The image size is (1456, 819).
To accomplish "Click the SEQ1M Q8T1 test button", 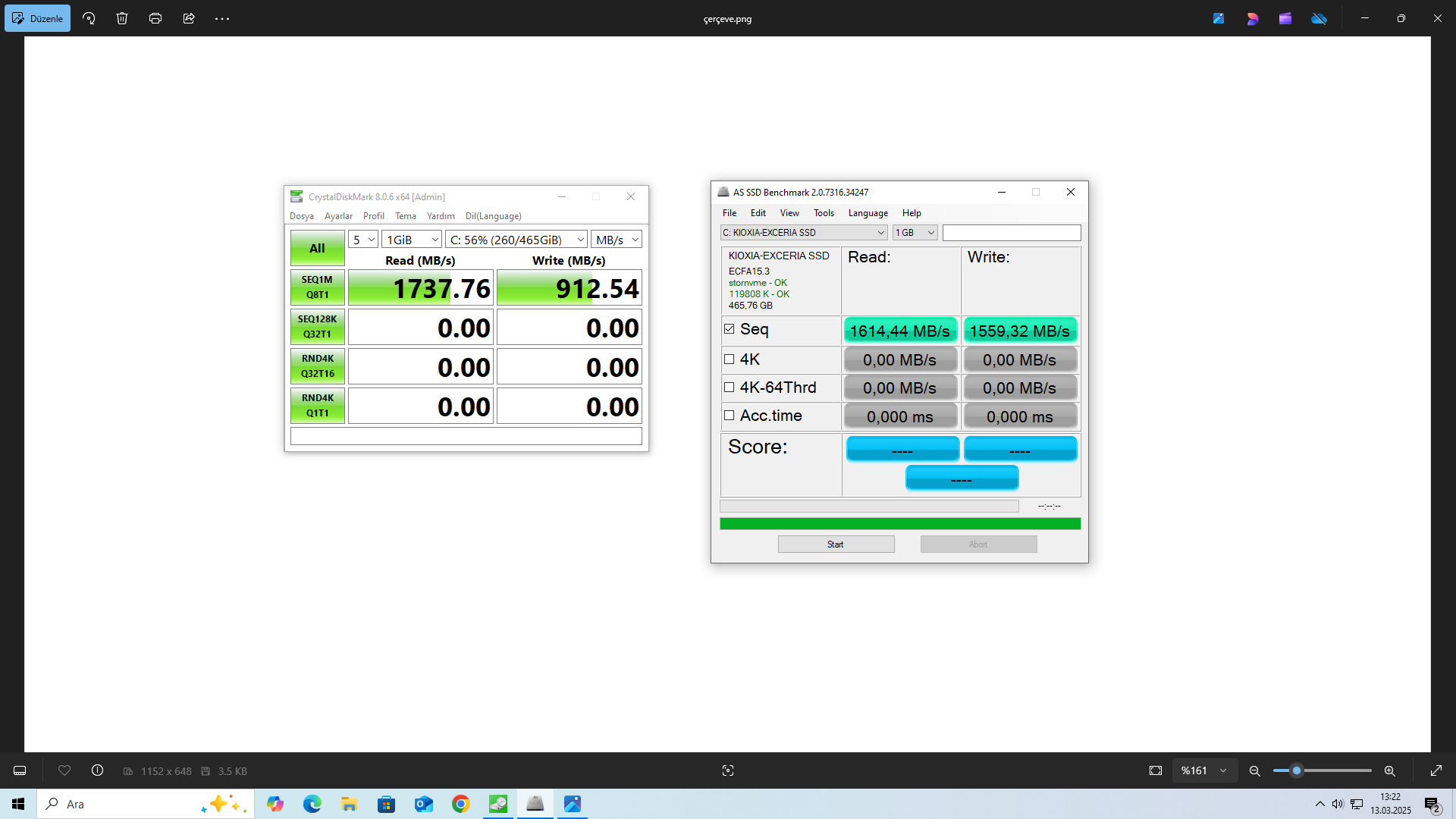I will tap(317, 287).
